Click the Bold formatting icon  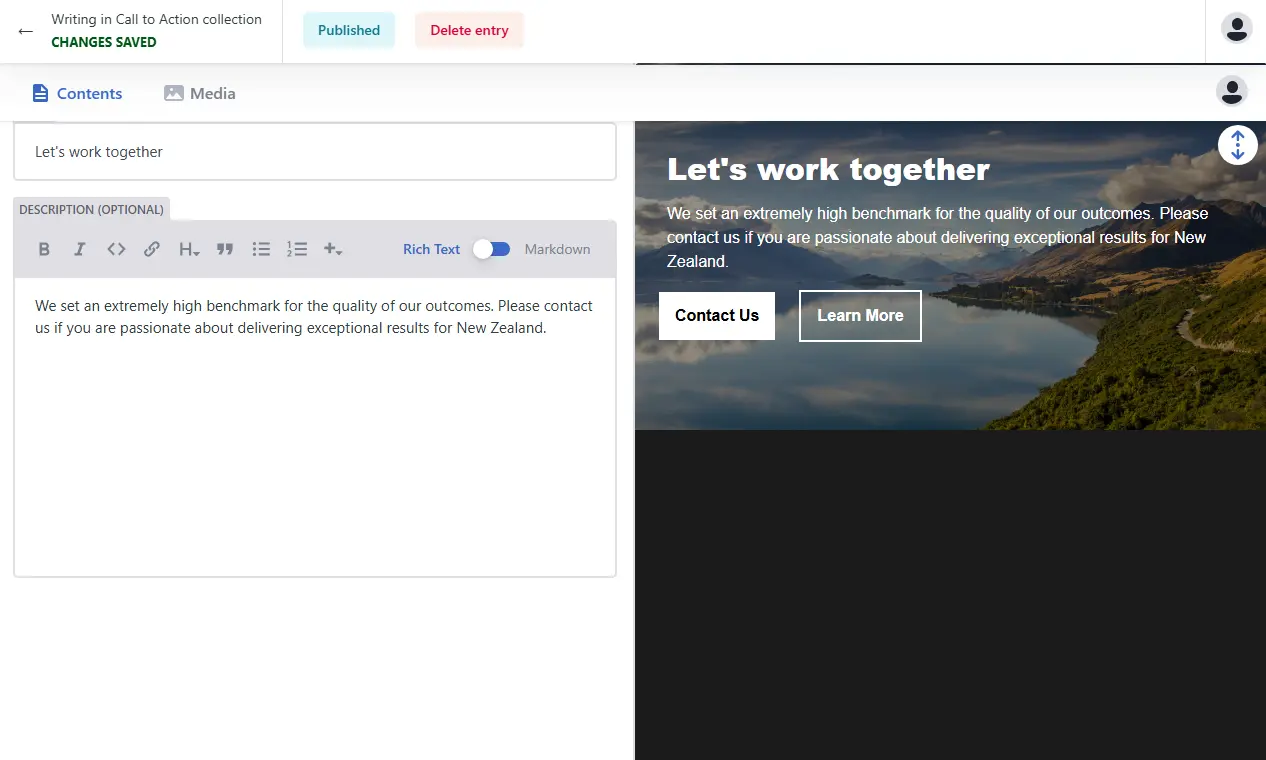coord(44,249)
